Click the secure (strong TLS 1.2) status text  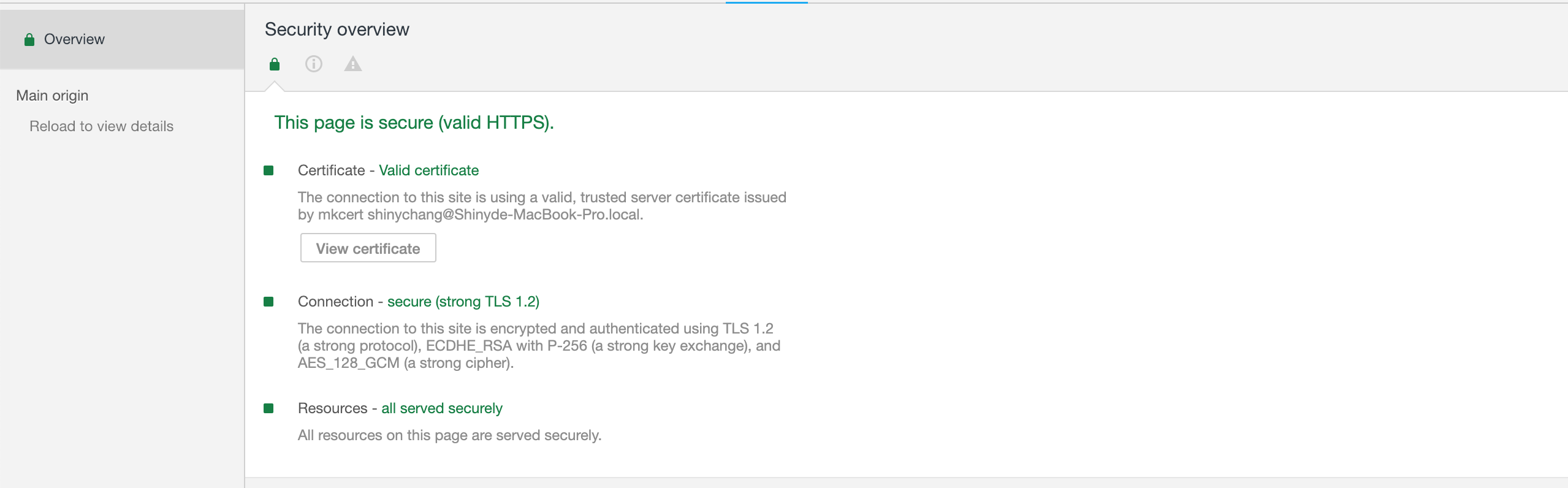pos(463,302)
